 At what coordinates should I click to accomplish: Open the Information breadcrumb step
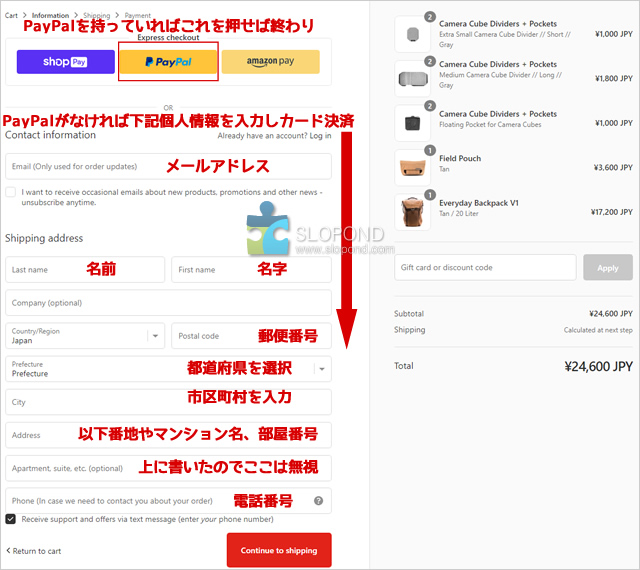(x=50, y=16)
